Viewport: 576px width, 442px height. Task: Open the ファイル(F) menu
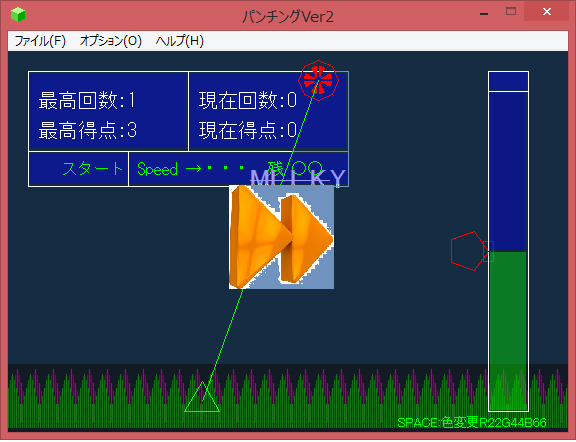(40, 41)
